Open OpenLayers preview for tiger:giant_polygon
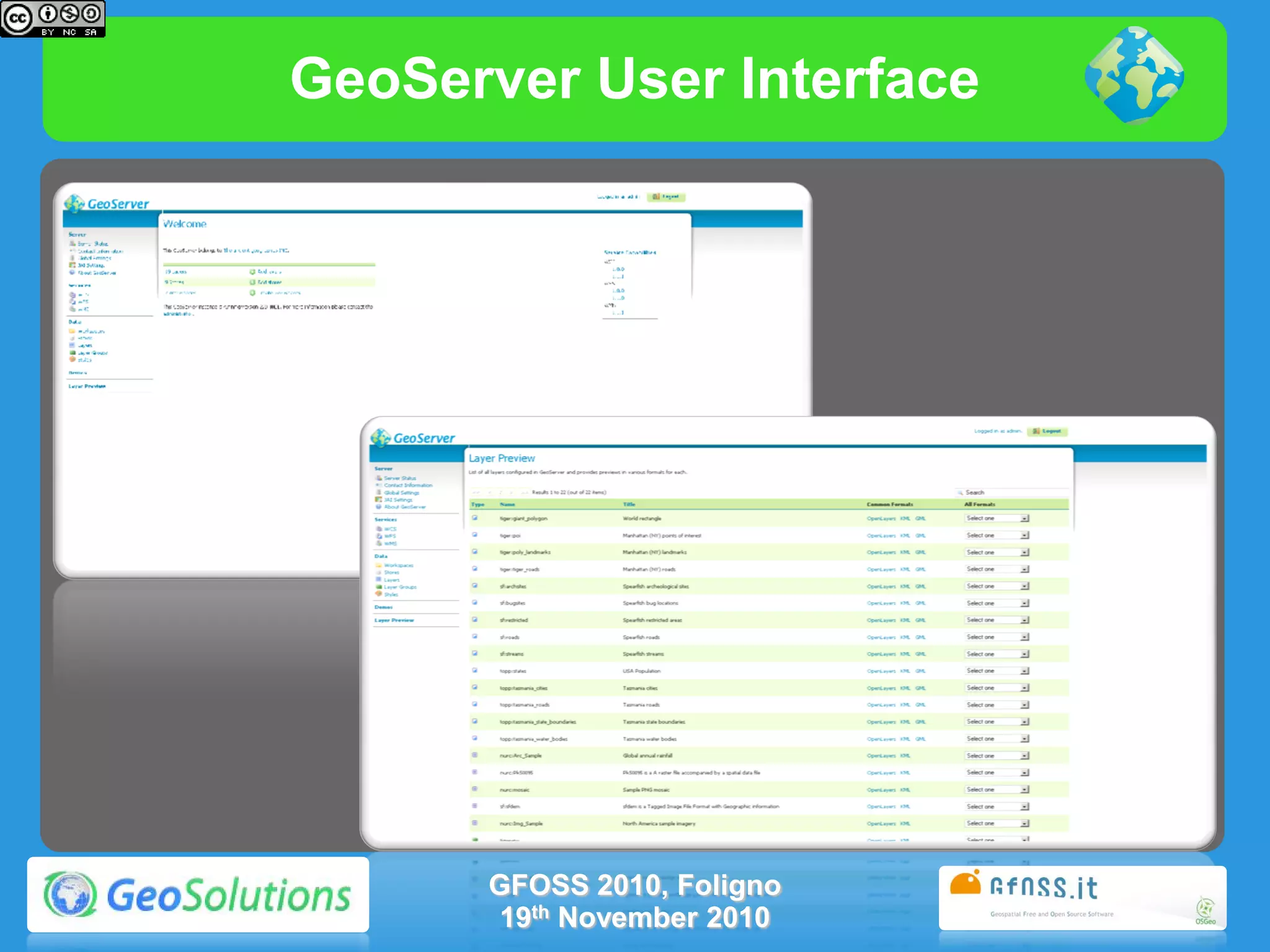The image size is (1270, 952). click(x=881, y=518)
